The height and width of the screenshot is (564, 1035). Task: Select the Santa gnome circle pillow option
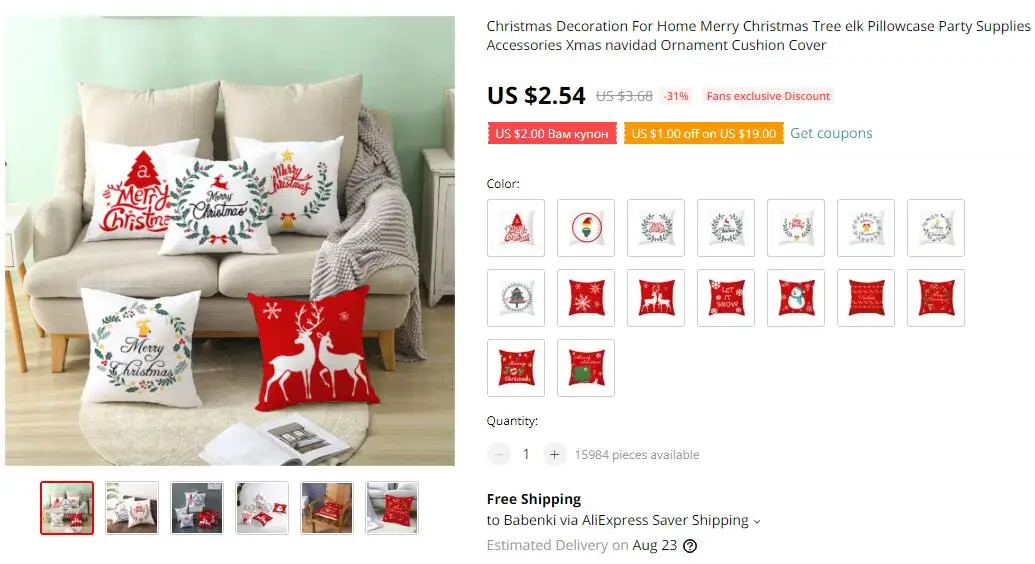[586, 228]
